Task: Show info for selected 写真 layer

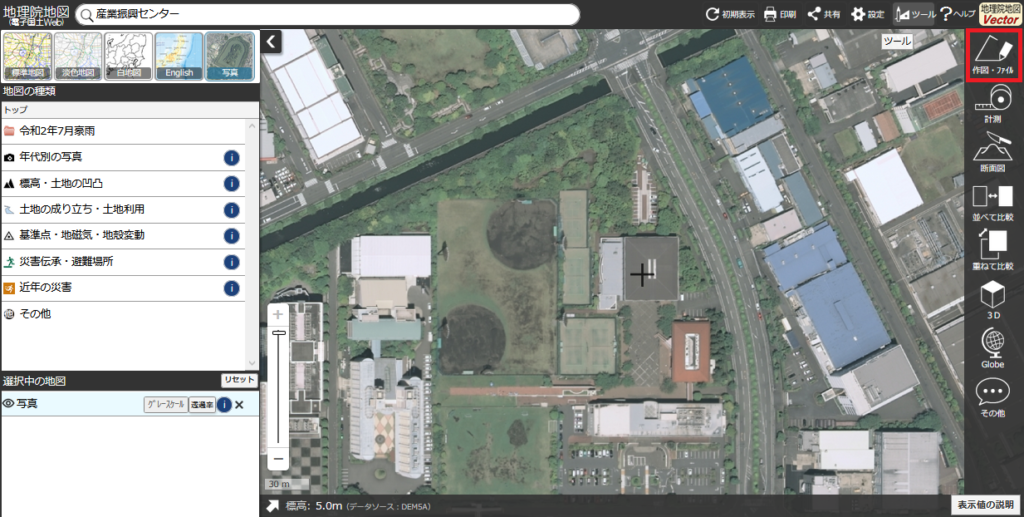Action: [224, 405]
